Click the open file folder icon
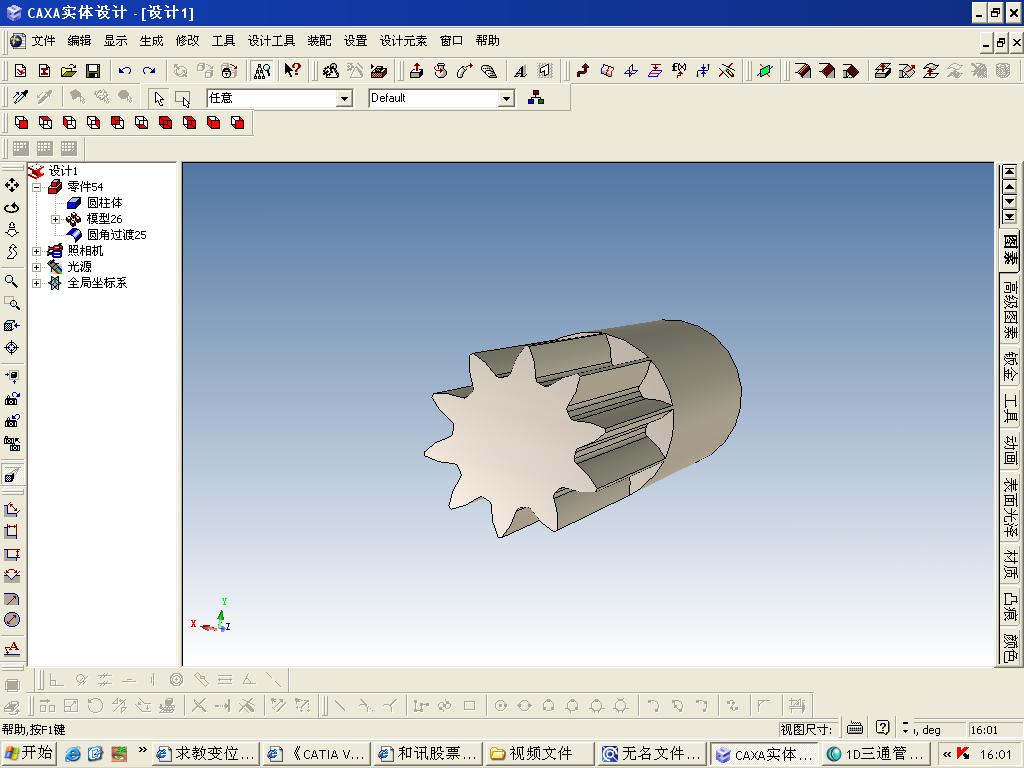This screenshot has height=768, width=1024. click(69, 71)
